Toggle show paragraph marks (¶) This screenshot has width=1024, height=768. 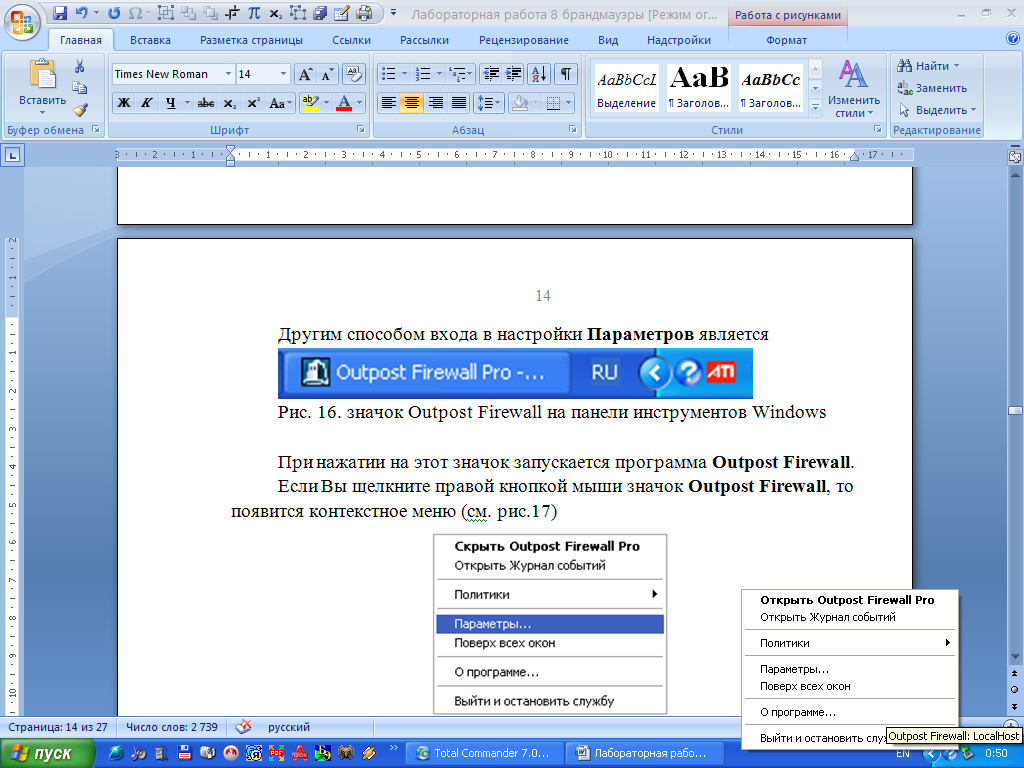566,74
